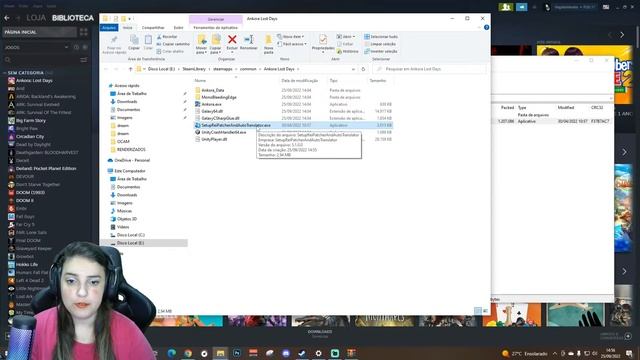Sort by Data de modificação column

click(x=300, y=81)
